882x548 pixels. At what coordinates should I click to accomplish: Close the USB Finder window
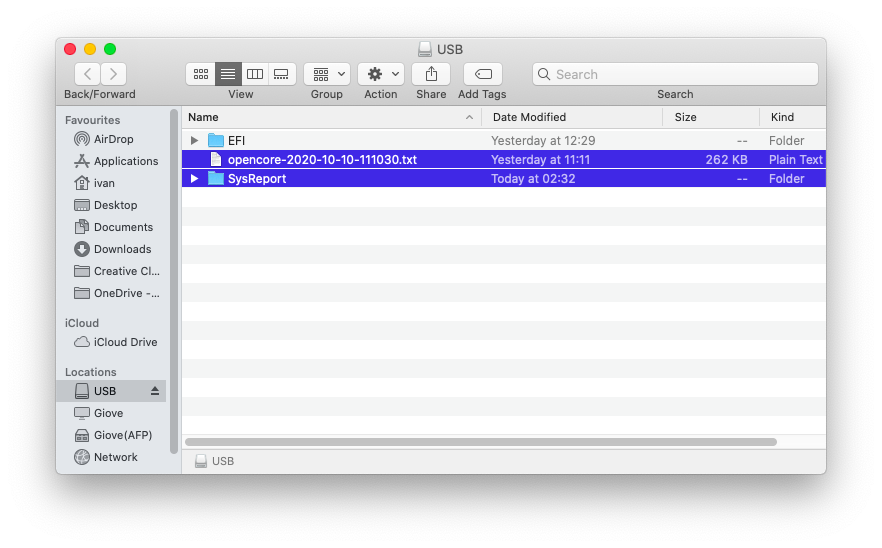(x=70, y=49)
